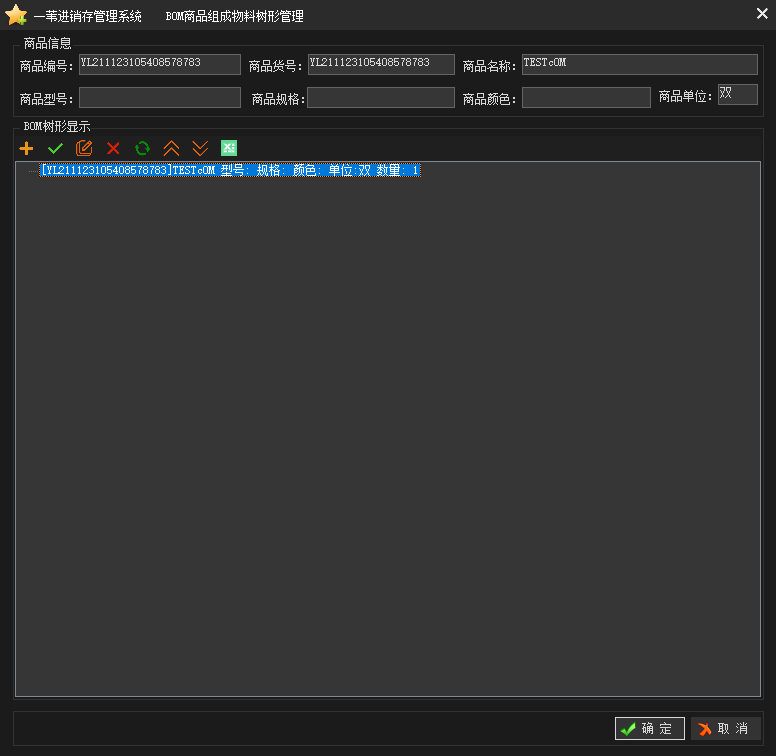The image size is (776, 756).
Task: Click the red X delete icon
Action: [113, 148]
